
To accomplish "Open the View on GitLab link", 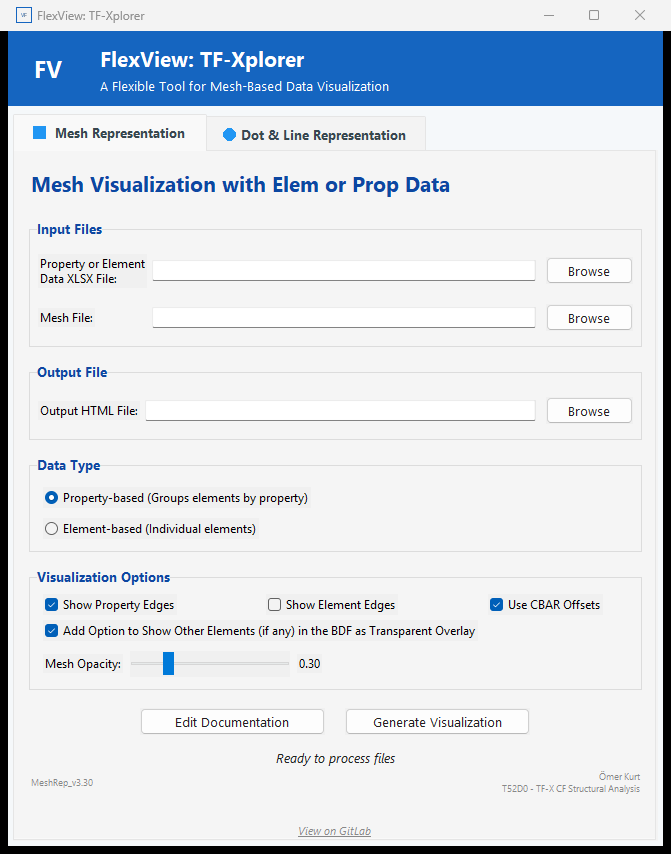I will (335, 831).
